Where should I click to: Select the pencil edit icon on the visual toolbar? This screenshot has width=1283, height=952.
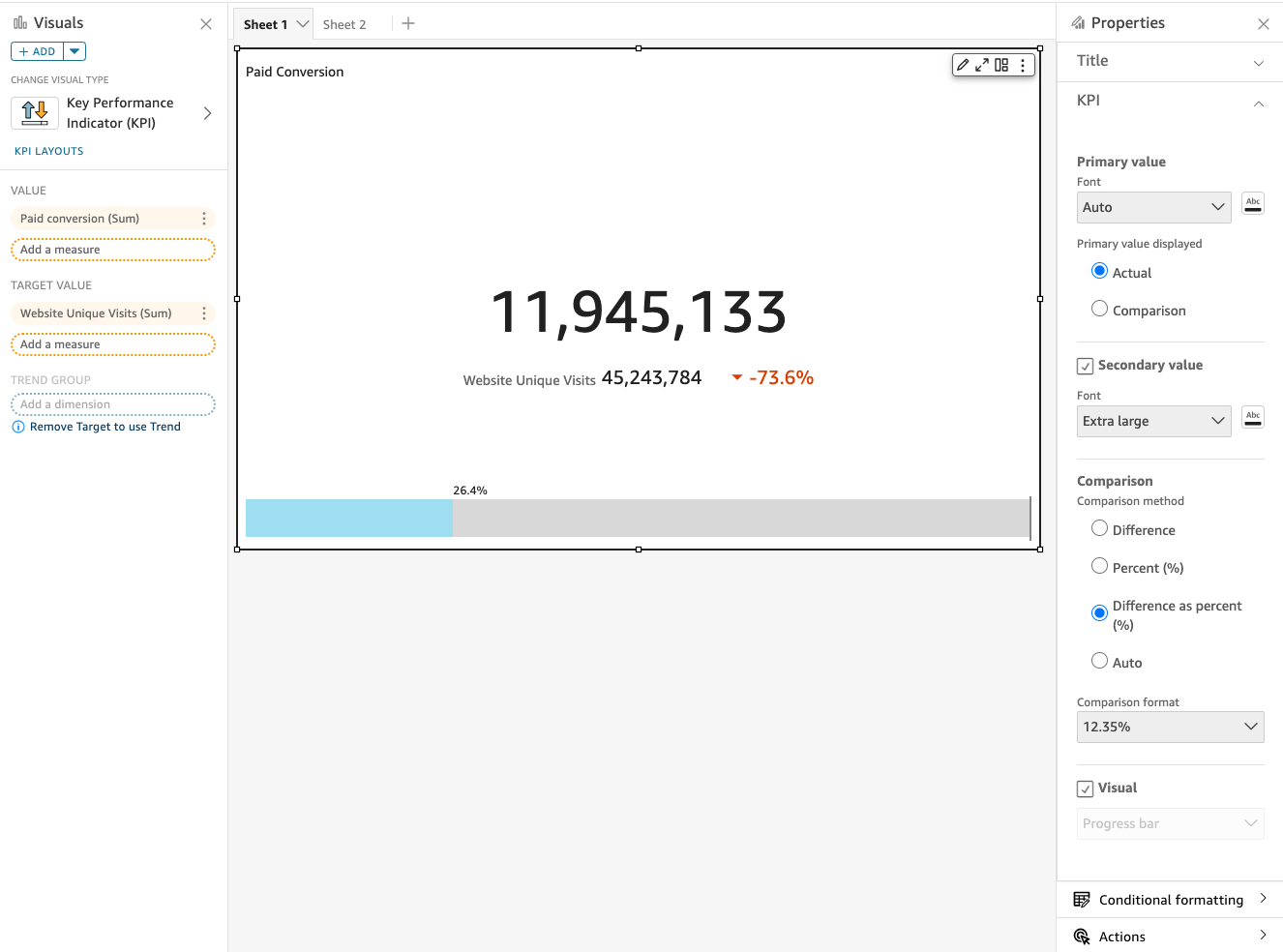point(963,65)
